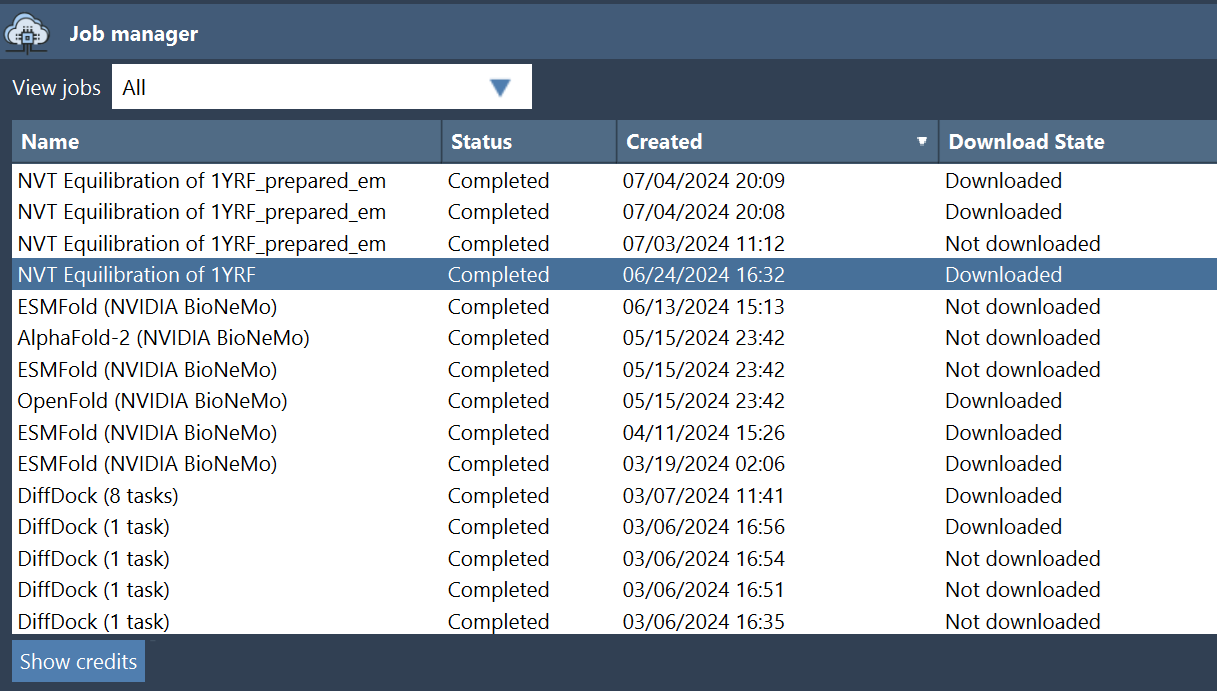Select the OpenFold (NVIDIA BioNeMo) job row
The height and width of the screenshot is (691, 1217).
(153, 401)
